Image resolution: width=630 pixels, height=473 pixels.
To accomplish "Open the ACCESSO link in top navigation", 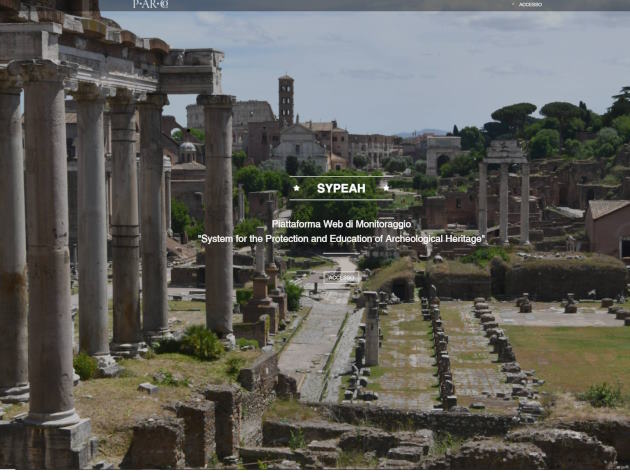I will [x=530, y=5].
